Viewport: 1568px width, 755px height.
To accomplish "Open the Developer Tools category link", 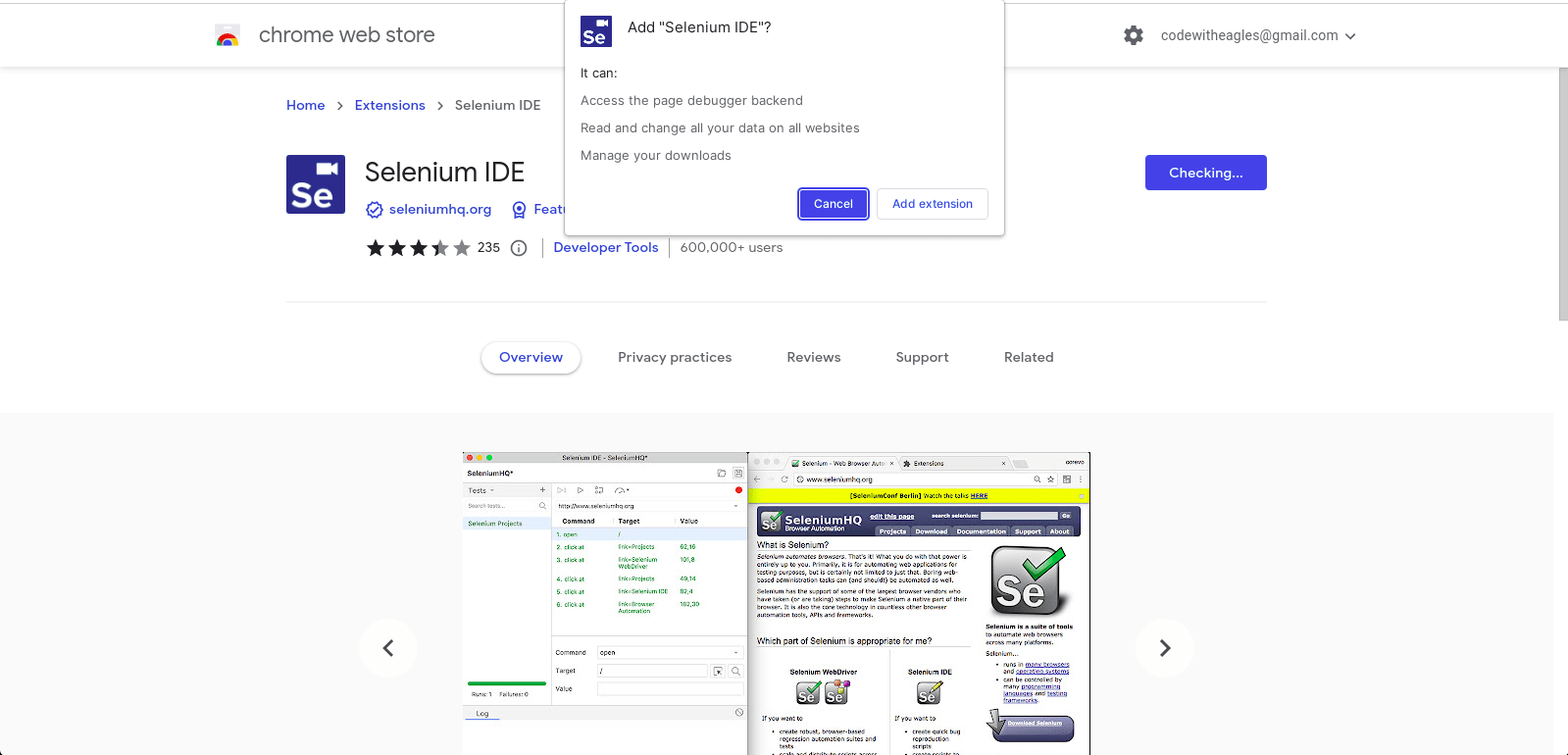I will 606,247.
